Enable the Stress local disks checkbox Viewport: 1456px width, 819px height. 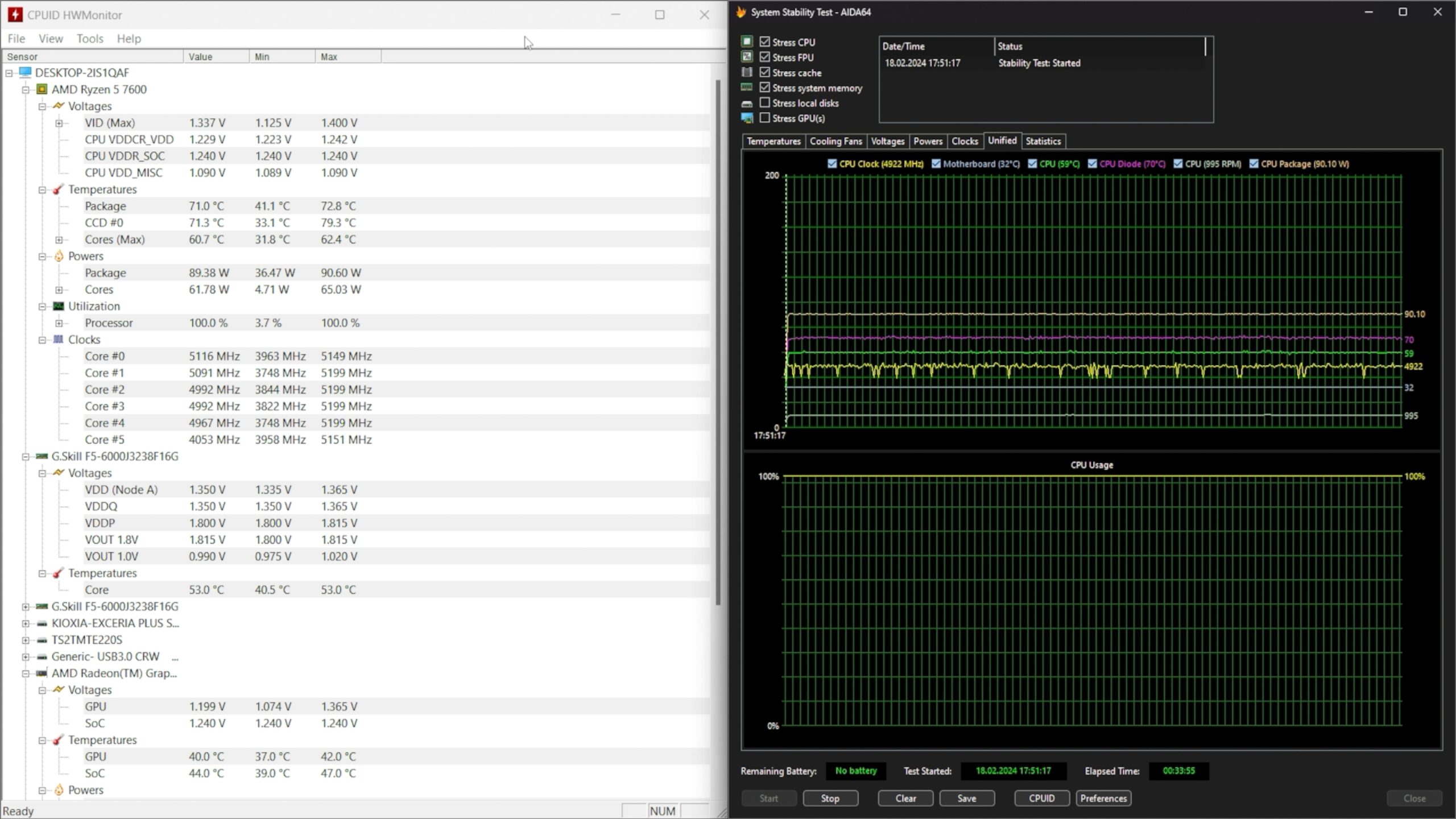(765, 103)
